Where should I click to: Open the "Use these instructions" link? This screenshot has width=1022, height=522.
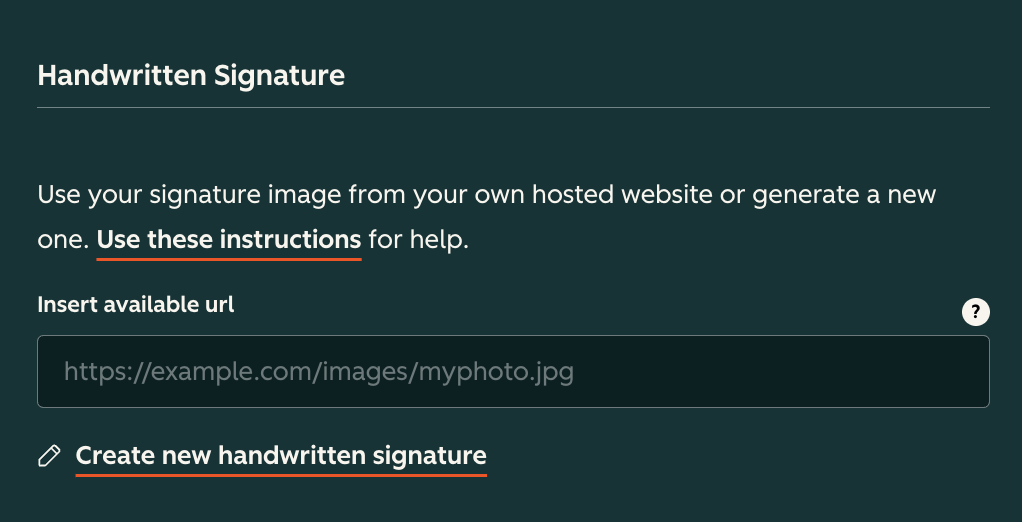point(229,240)
